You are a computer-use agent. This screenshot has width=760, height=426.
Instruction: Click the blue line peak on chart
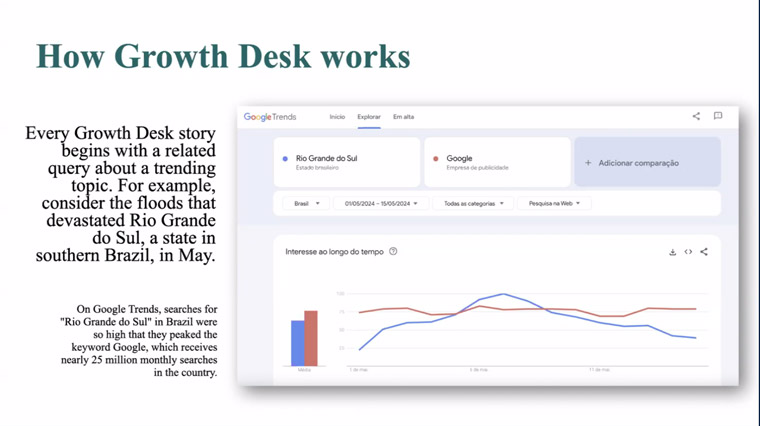(x=504, y=294)
